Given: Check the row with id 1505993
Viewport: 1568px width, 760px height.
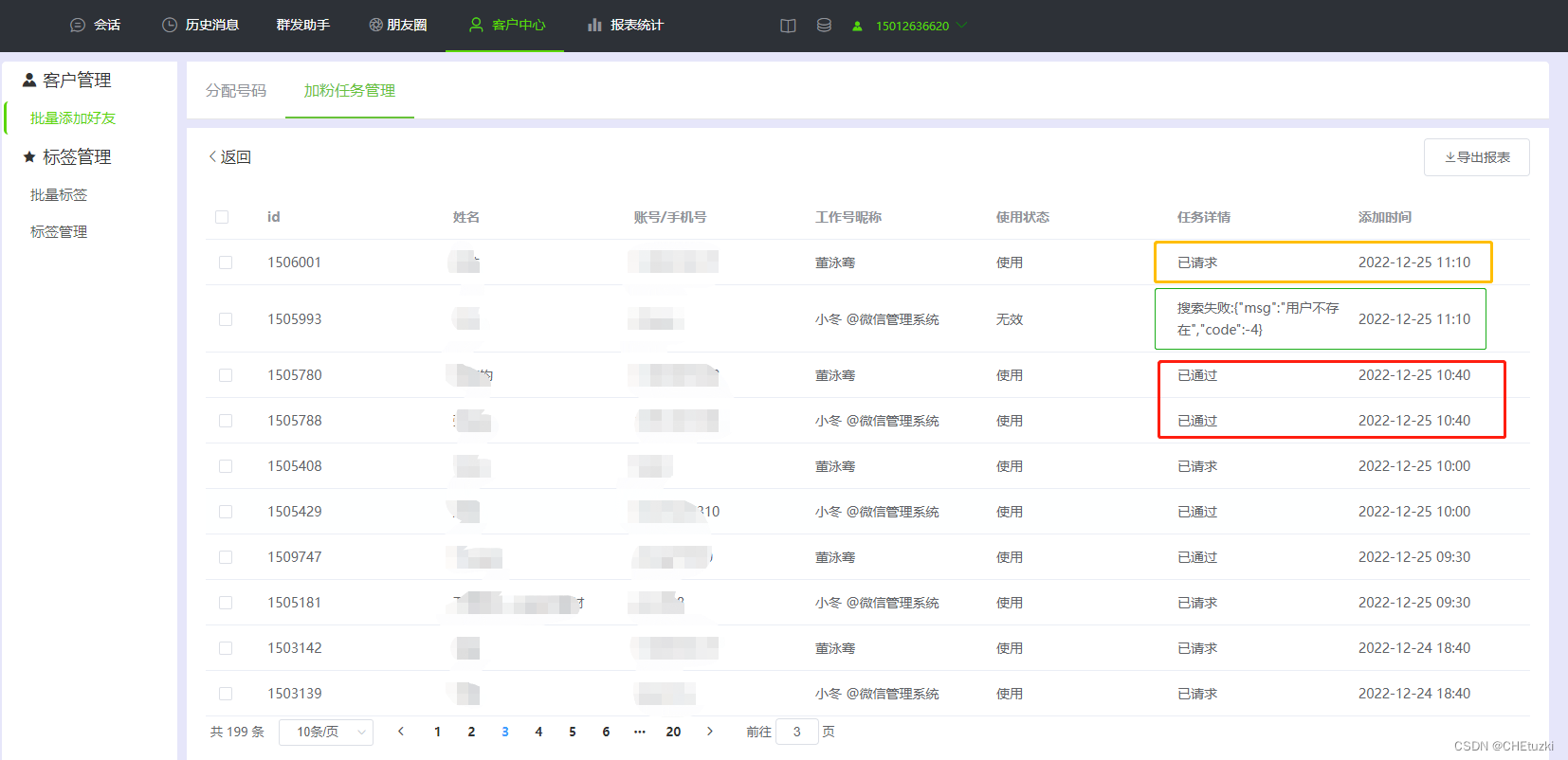Looking at the screenshot, I should point(226,319).
